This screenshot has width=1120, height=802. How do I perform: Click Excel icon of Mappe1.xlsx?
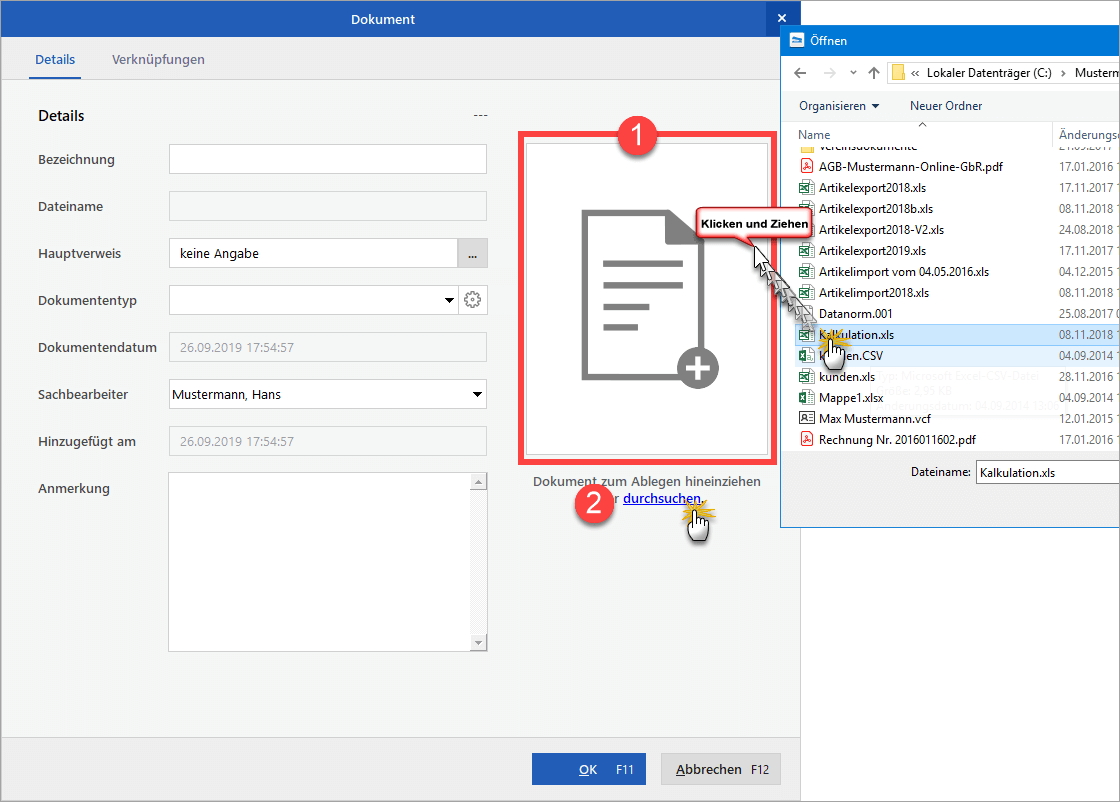coord(806,398)
